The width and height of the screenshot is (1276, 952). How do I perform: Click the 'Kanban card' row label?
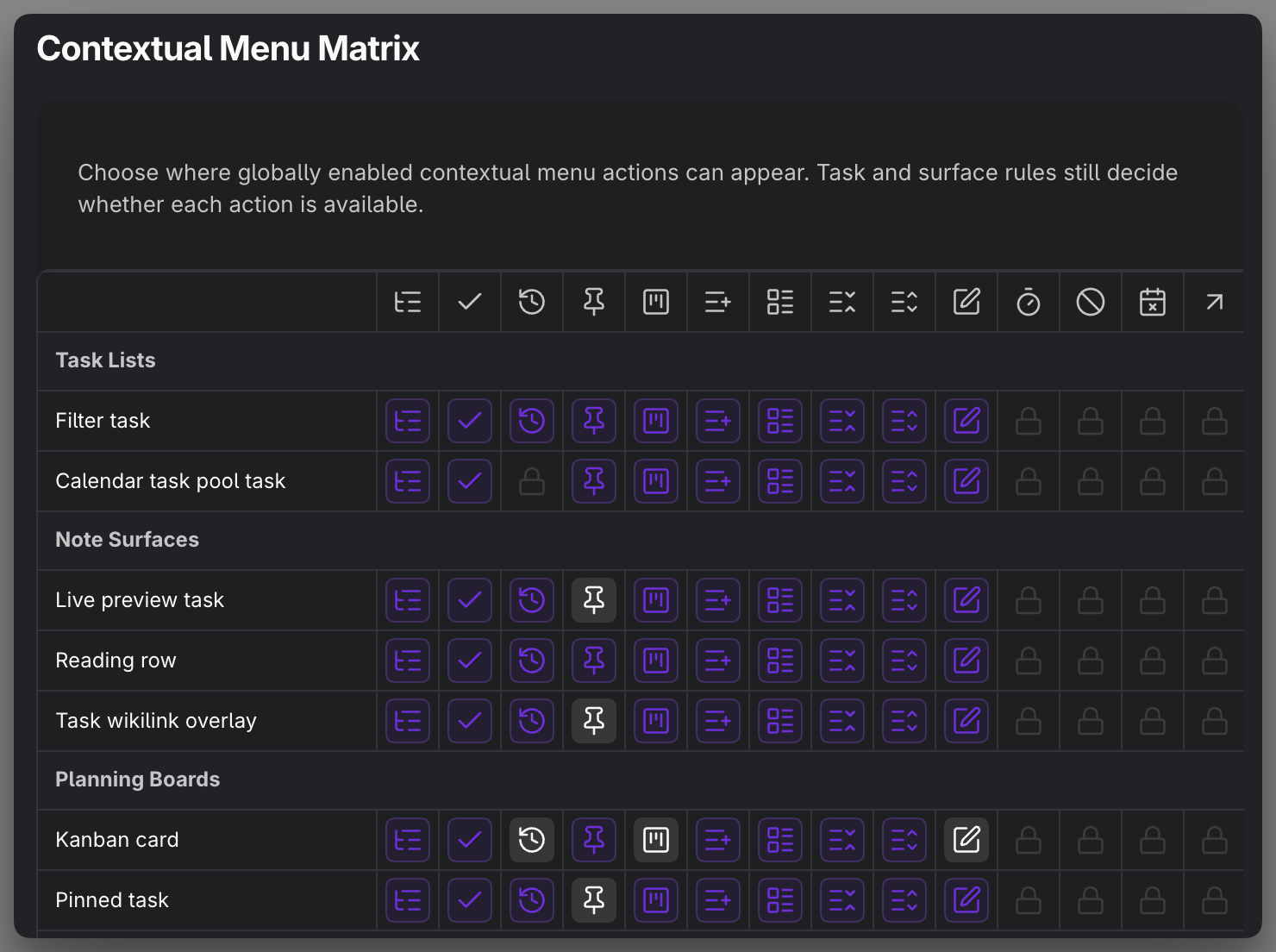117,840
